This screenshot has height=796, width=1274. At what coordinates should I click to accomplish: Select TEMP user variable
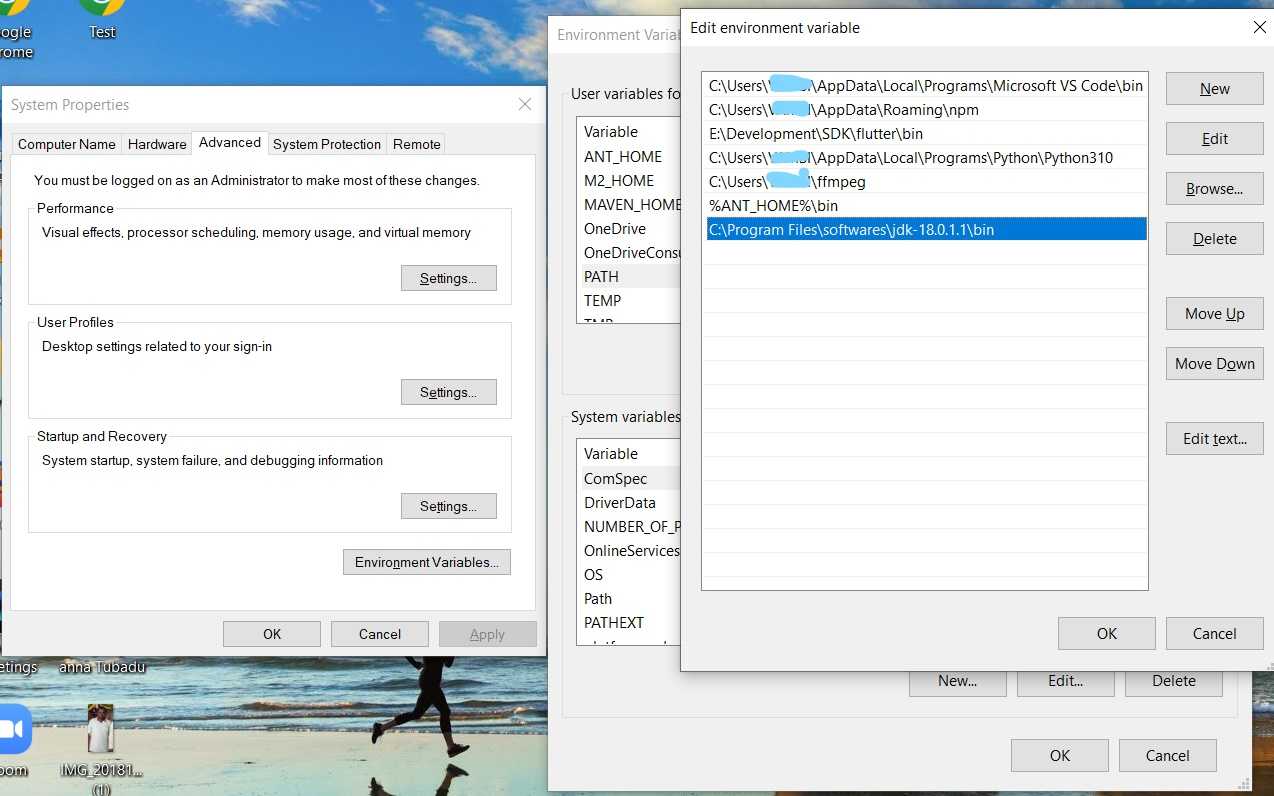point(602,300)
